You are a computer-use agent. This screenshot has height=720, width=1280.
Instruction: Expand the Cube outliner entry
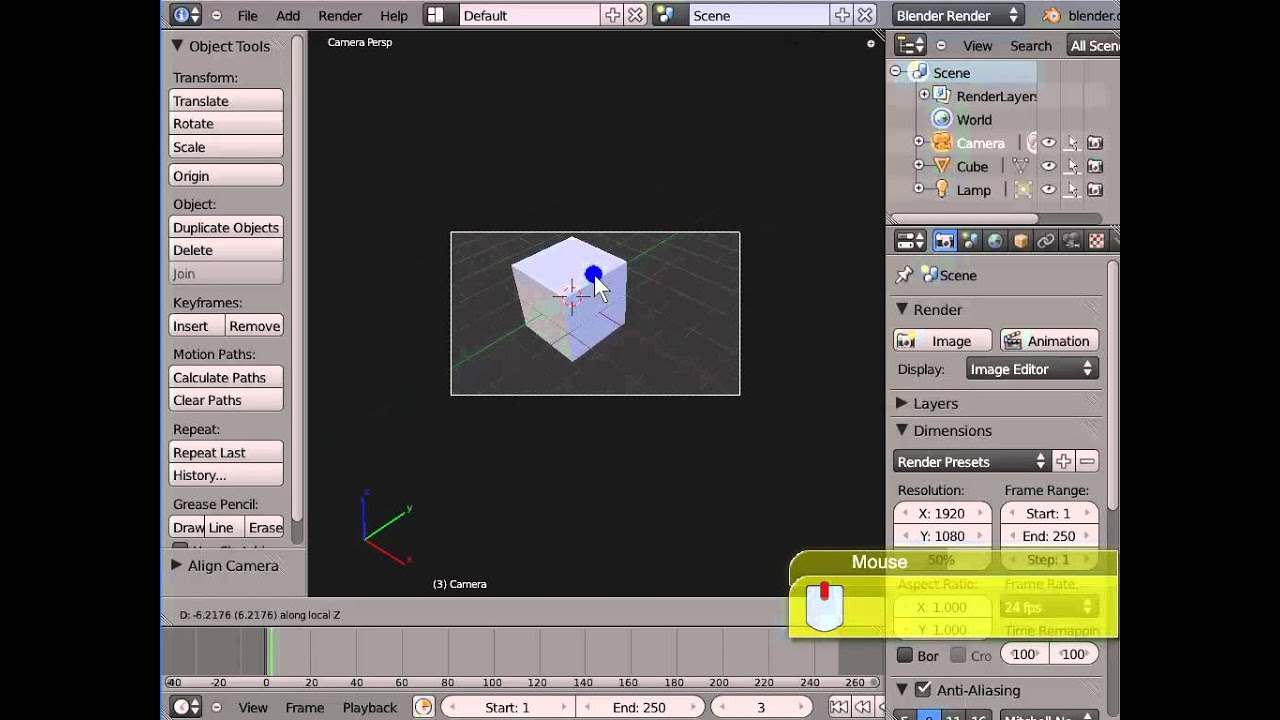tap(919, 165)
